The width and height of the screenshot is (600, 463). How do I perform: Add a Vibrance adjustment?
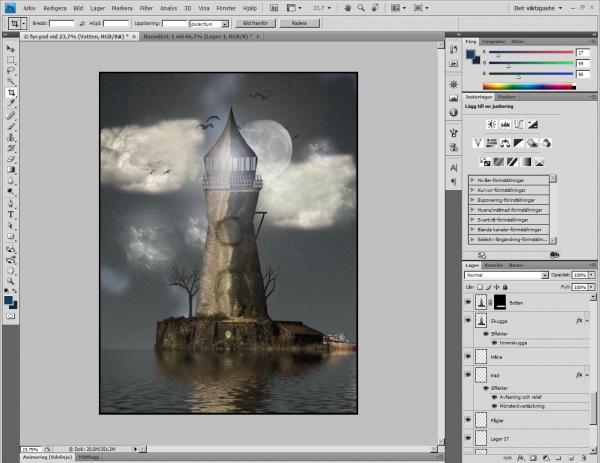[x=478, y=143]
